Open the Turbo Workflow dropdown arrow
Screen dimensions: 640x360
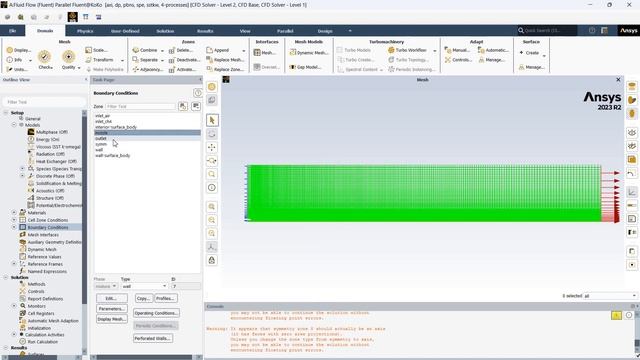(x=435, y=51)
